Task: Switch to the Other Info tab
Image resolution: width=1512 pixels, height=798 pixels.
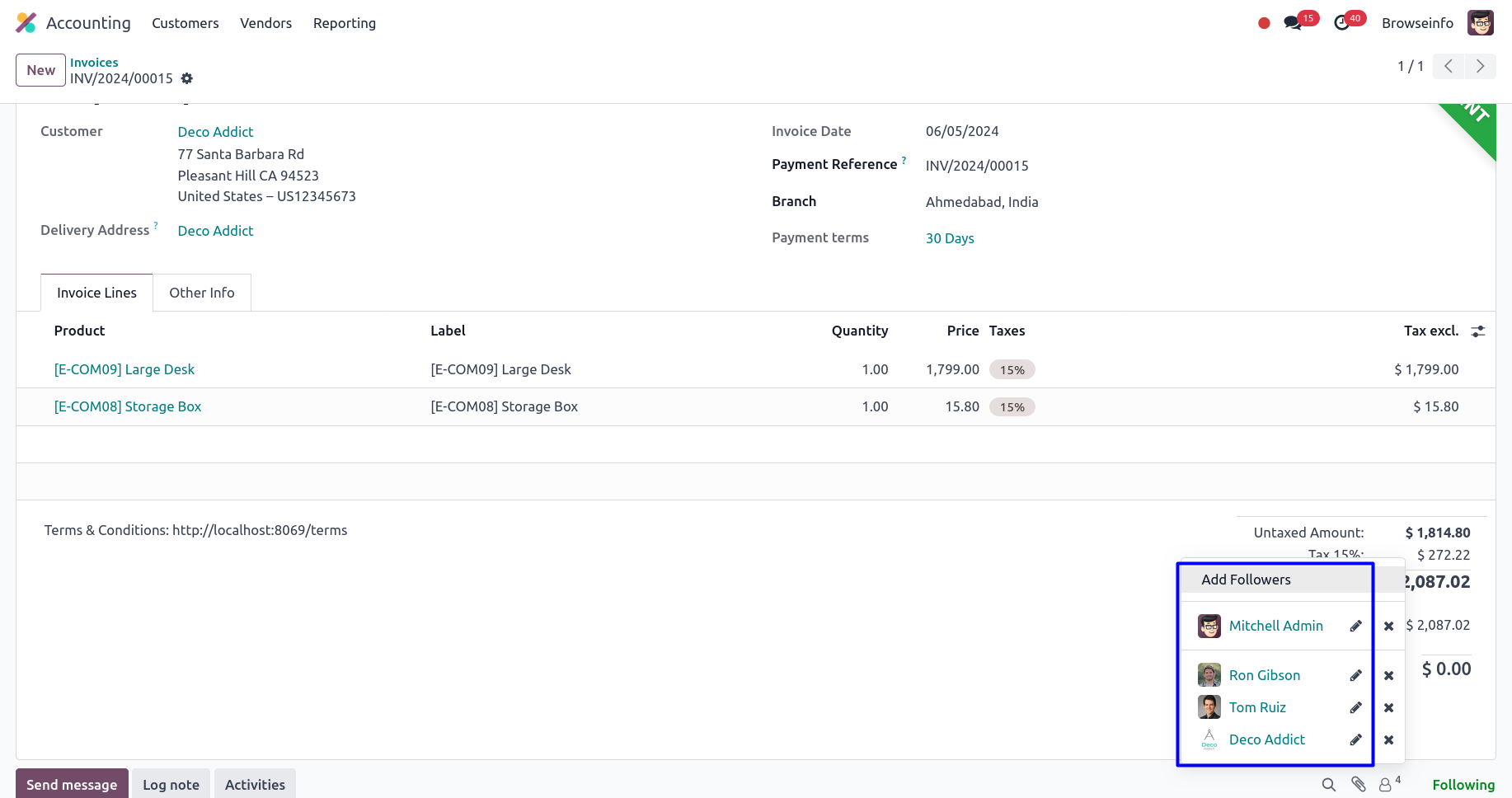Action: [202, 293]
